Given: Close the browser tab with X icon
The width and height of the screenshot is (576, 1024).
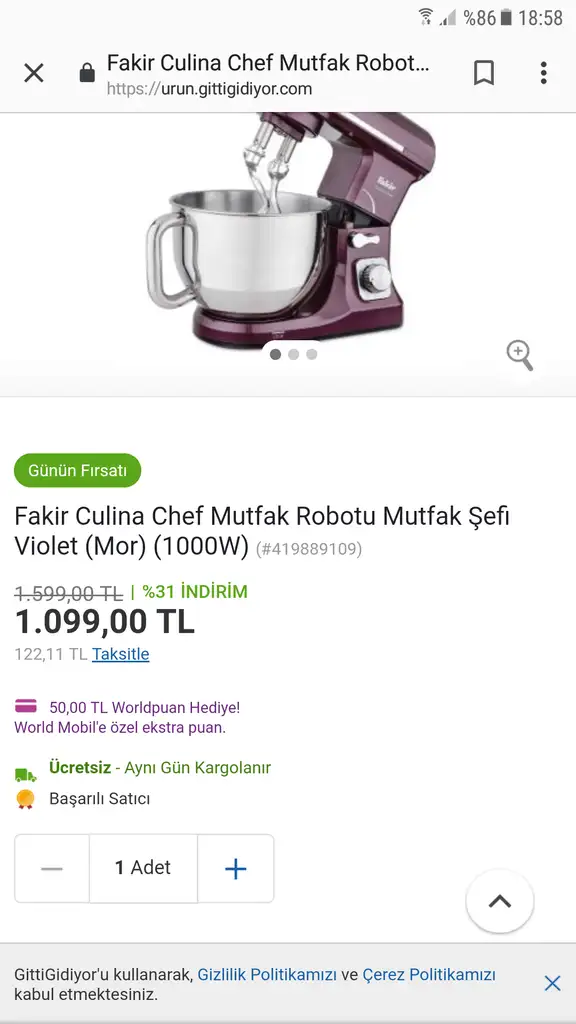Looking at the screenshot, I should (x=34, y=73).
